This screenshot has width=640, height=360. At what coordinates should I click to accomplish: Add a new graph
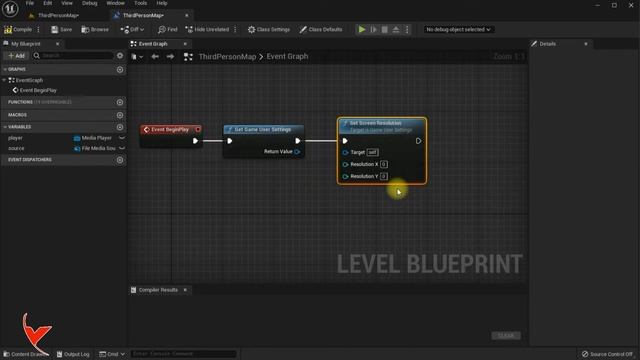120,70
